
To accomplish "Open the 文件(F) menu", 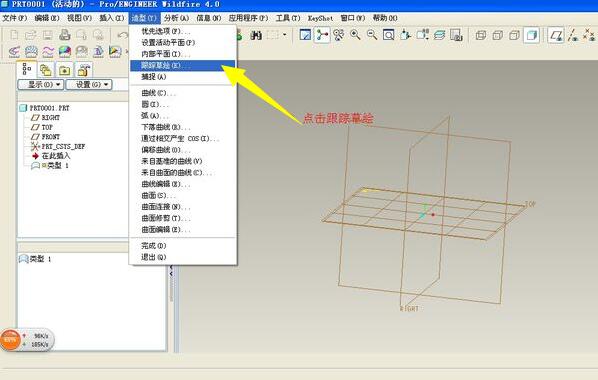I will click(x=15, y=18).
